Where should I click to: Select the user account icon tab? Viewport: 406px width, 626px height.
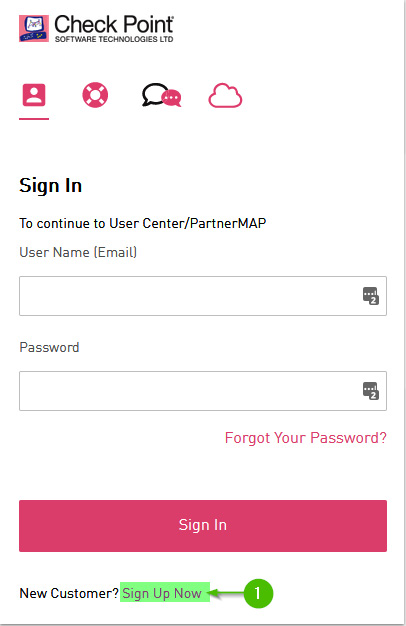34,95
